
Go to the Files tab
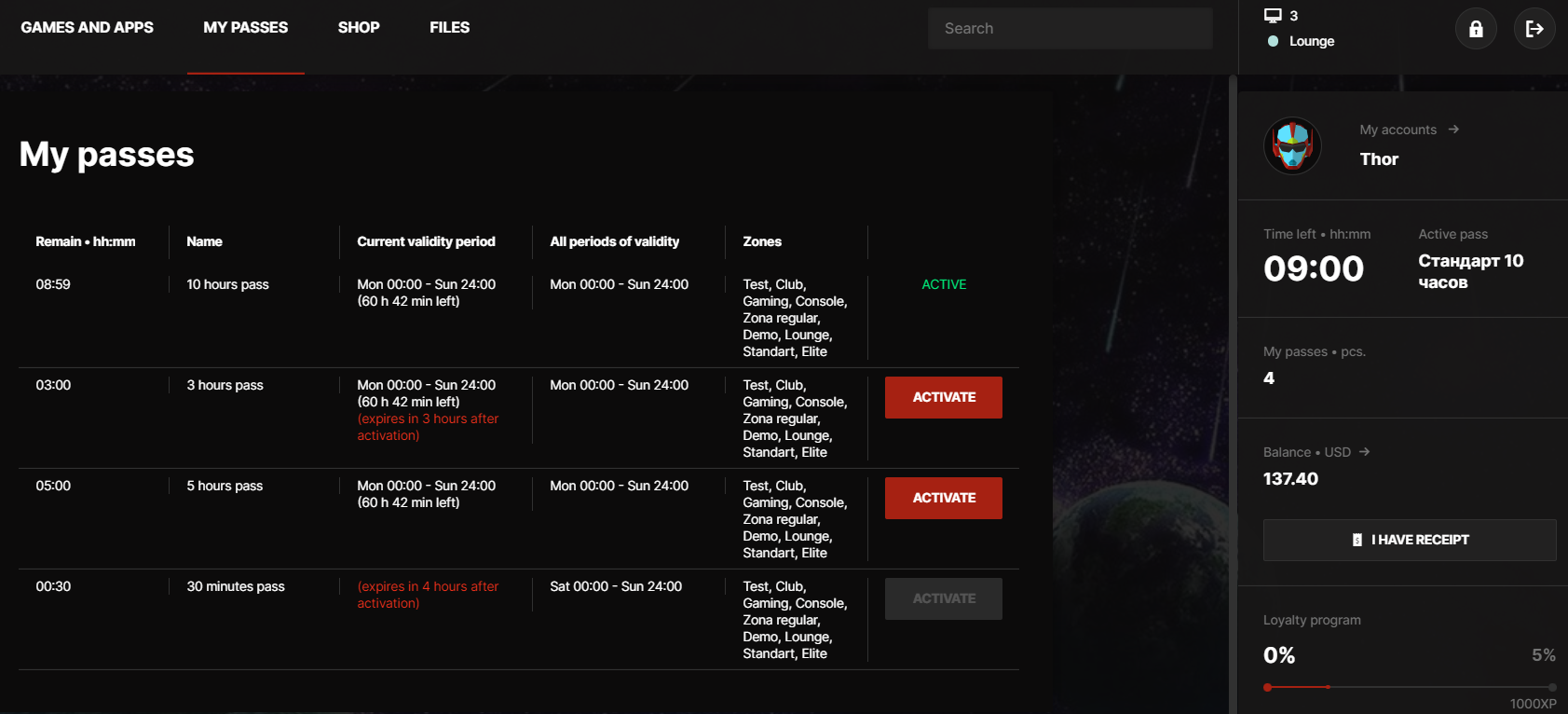(449, 28)
